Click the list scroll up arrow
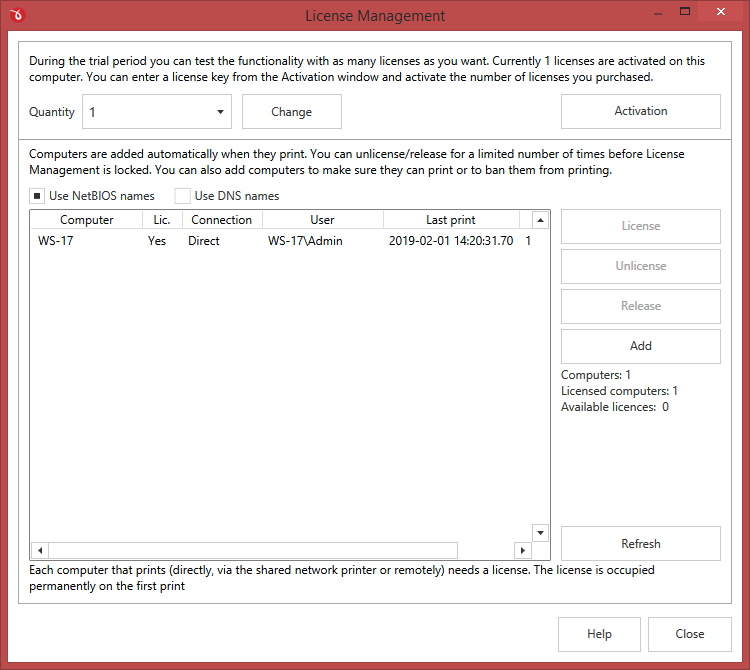This screenshot has height=670, width=750. (x=540, y=220)
